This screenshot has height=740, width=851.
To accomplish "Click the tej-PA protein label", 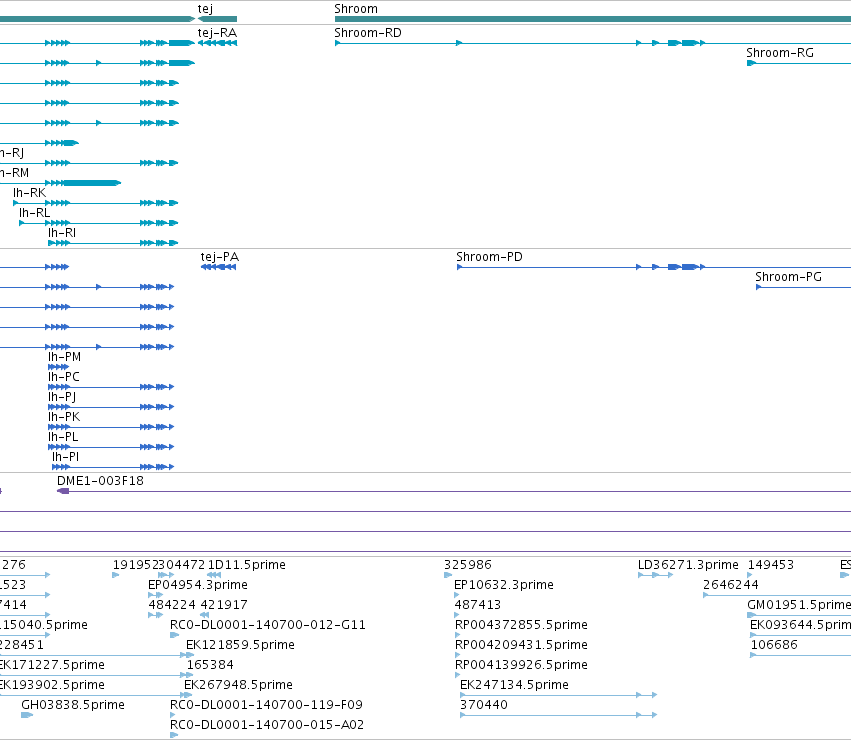I will coord(220,257).
